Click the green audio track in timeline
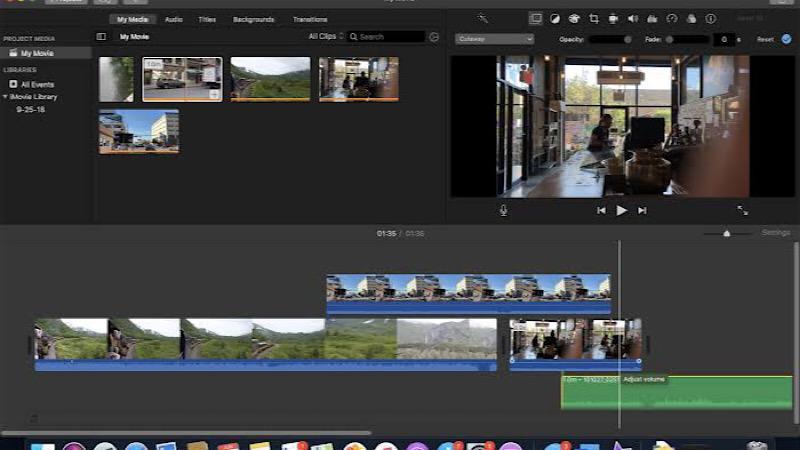This screenshot has height=450, width=800. tap(677, 392)
